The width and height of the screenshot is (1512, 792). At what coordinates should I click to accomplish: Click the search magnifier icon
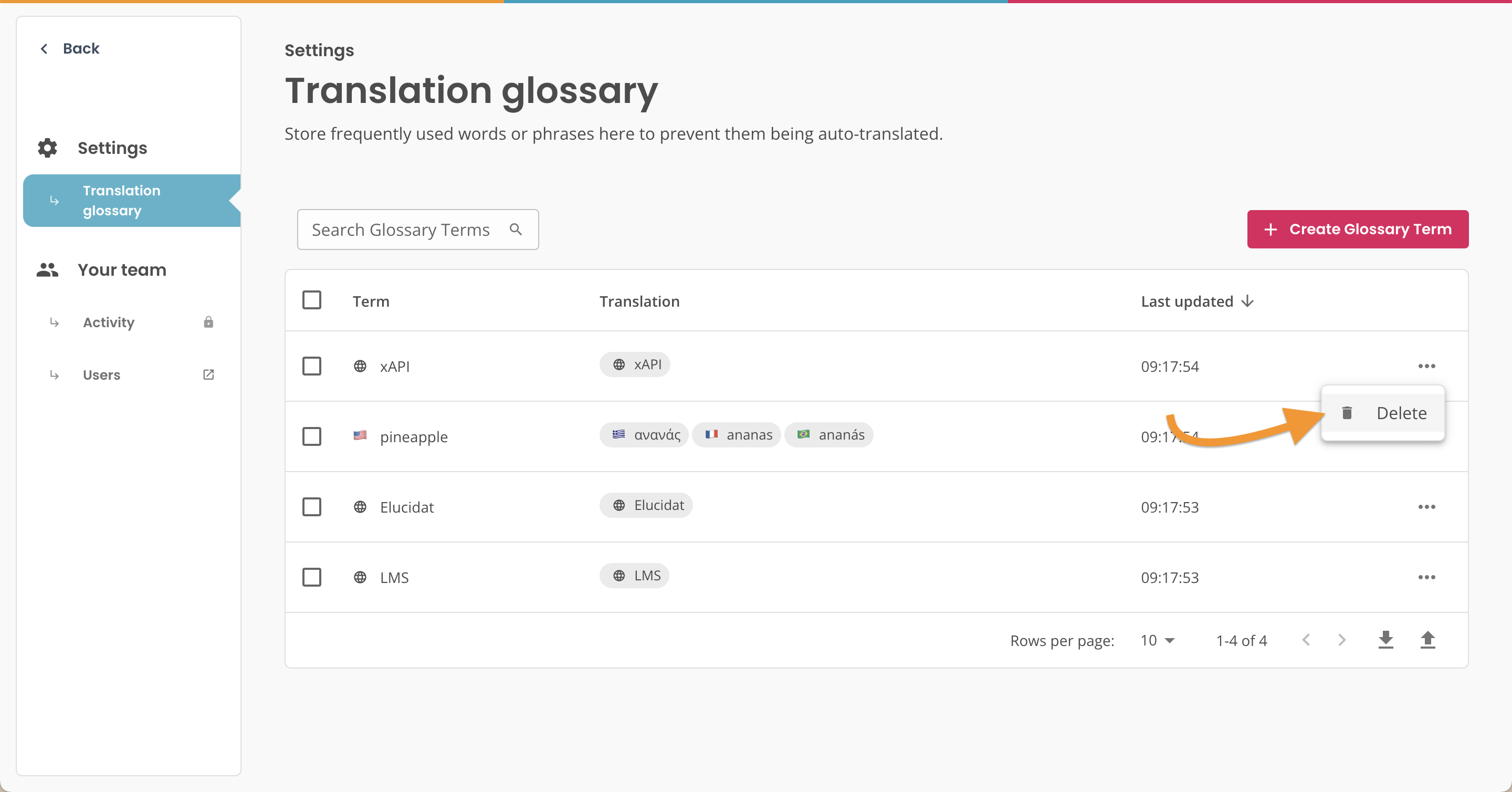(516, 229)
